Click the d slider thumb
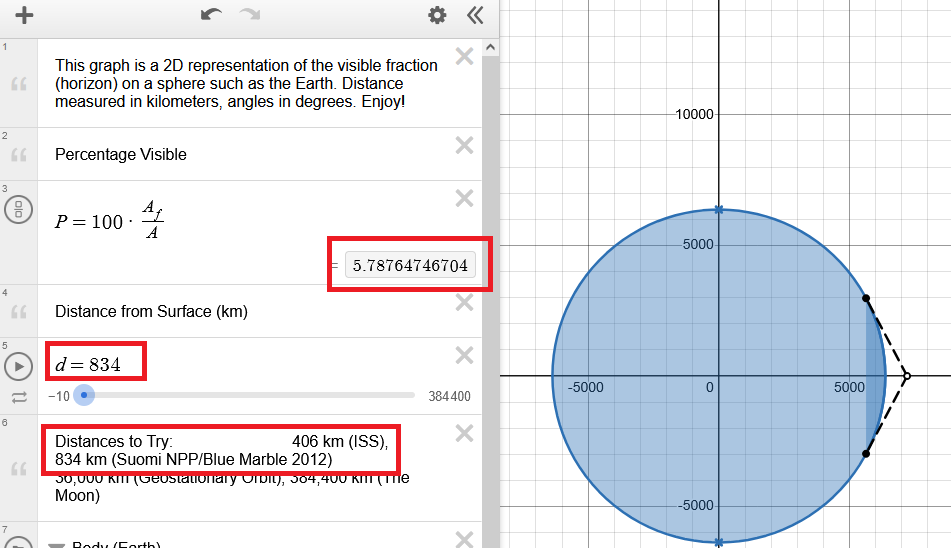 tap(85, 395)
